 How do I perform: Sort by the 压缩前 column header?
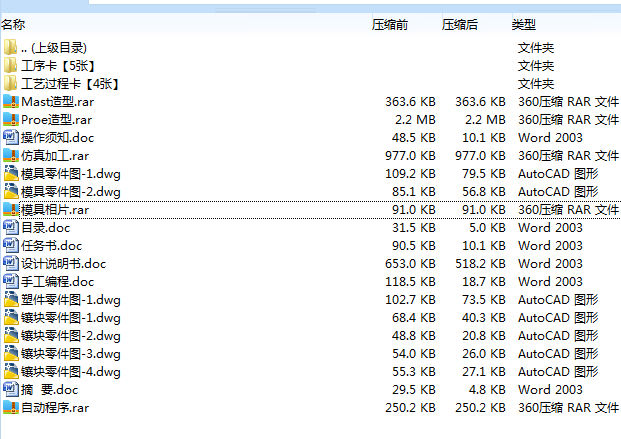[x=390, y=25]
